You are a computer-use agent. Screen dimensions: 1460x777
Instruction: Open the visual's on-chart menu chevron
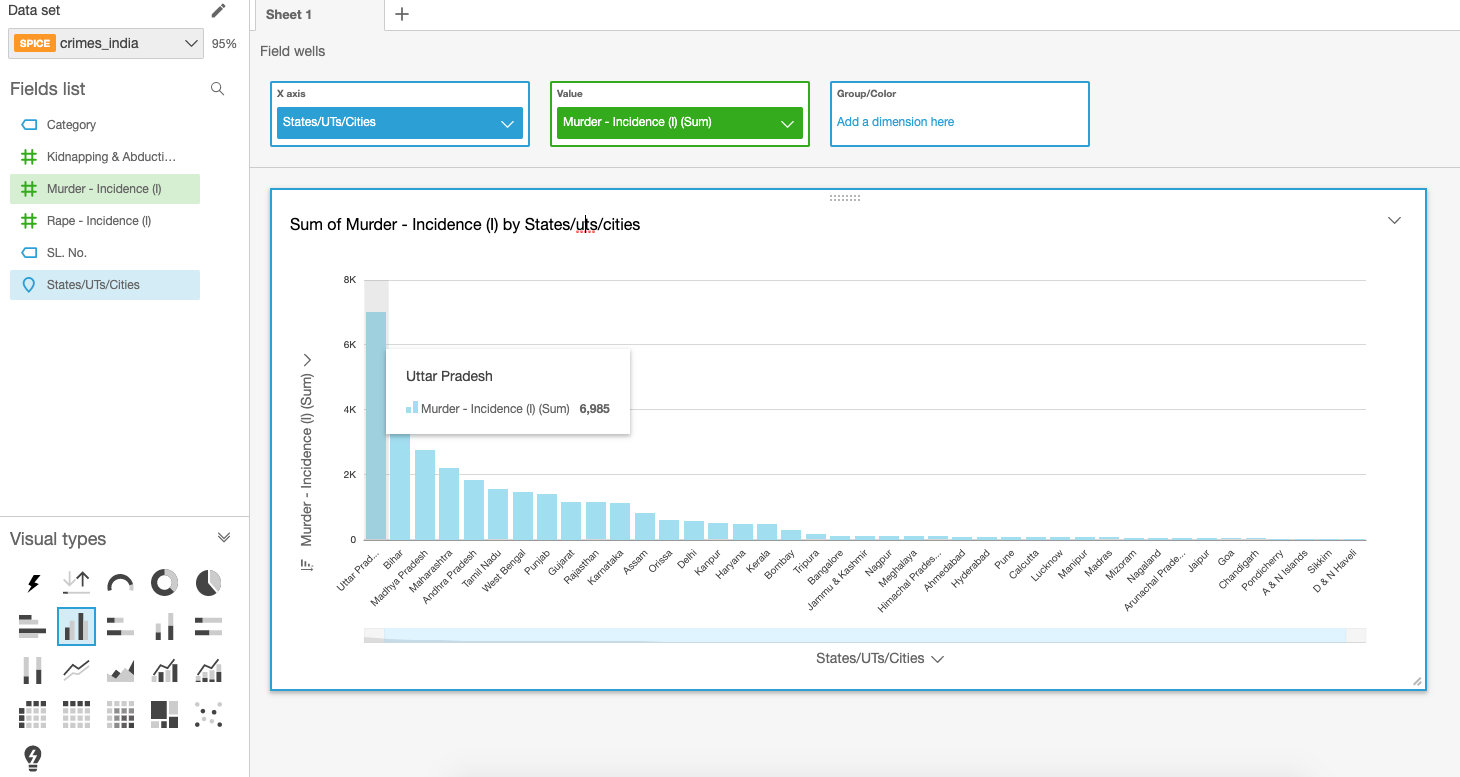coord(1394,221)
